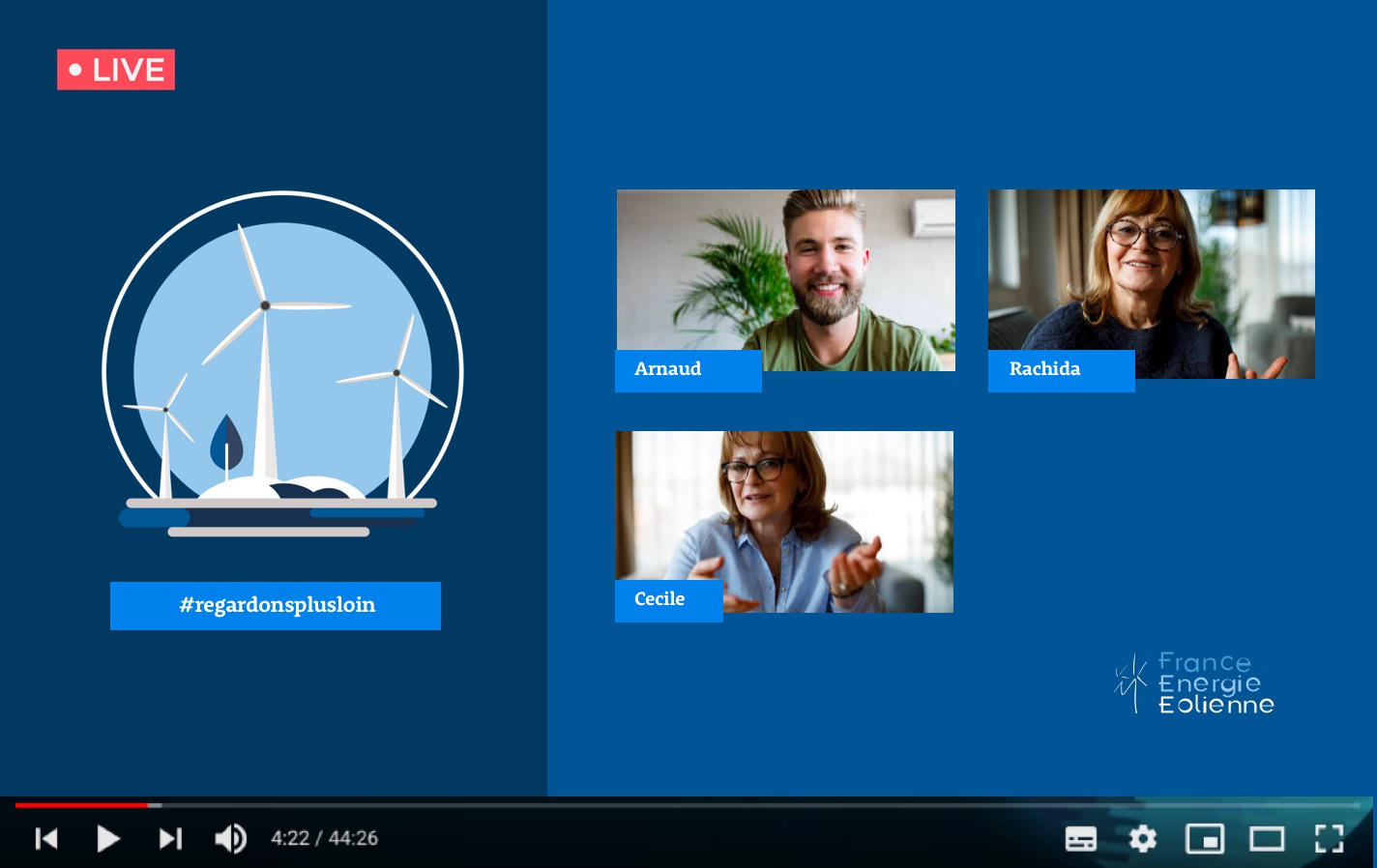Select Arnaud's video thumbnail
The width and height of the screenshot is (1377, 868).
785,271
